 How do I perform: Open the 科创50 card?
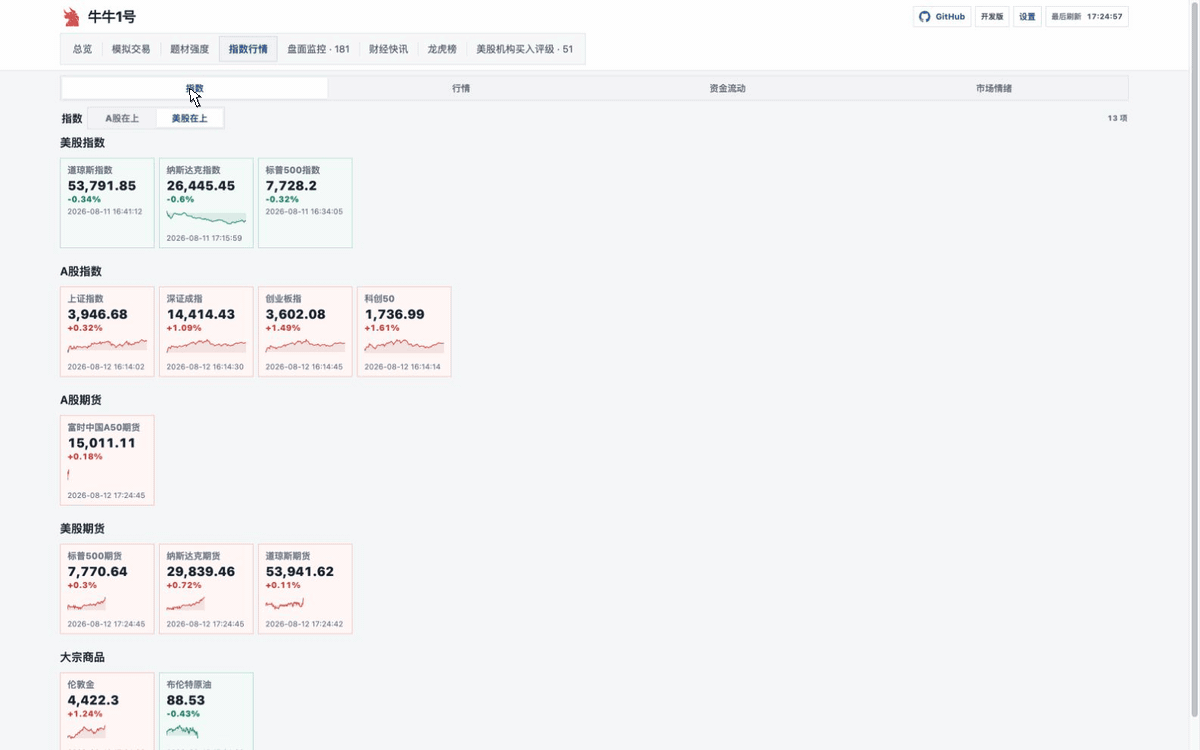[x=404, y=332]
